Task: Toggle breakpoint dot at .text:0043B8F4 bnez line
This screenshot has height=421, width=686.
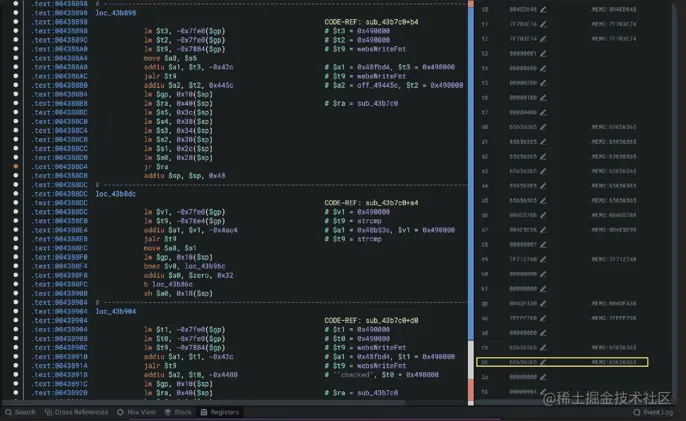Action: (x=16, y=266)
